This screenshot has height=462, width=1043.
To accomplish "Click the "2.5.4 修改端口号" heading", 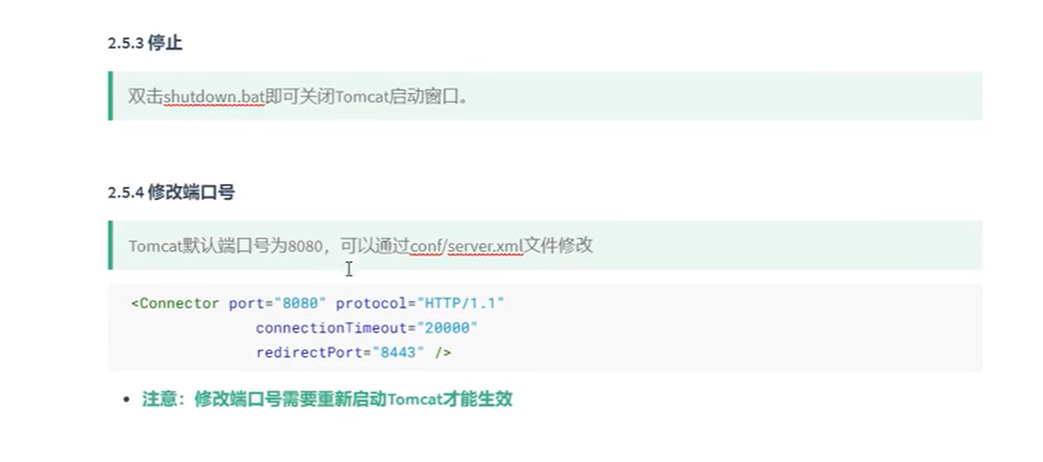I will (171, 191).
